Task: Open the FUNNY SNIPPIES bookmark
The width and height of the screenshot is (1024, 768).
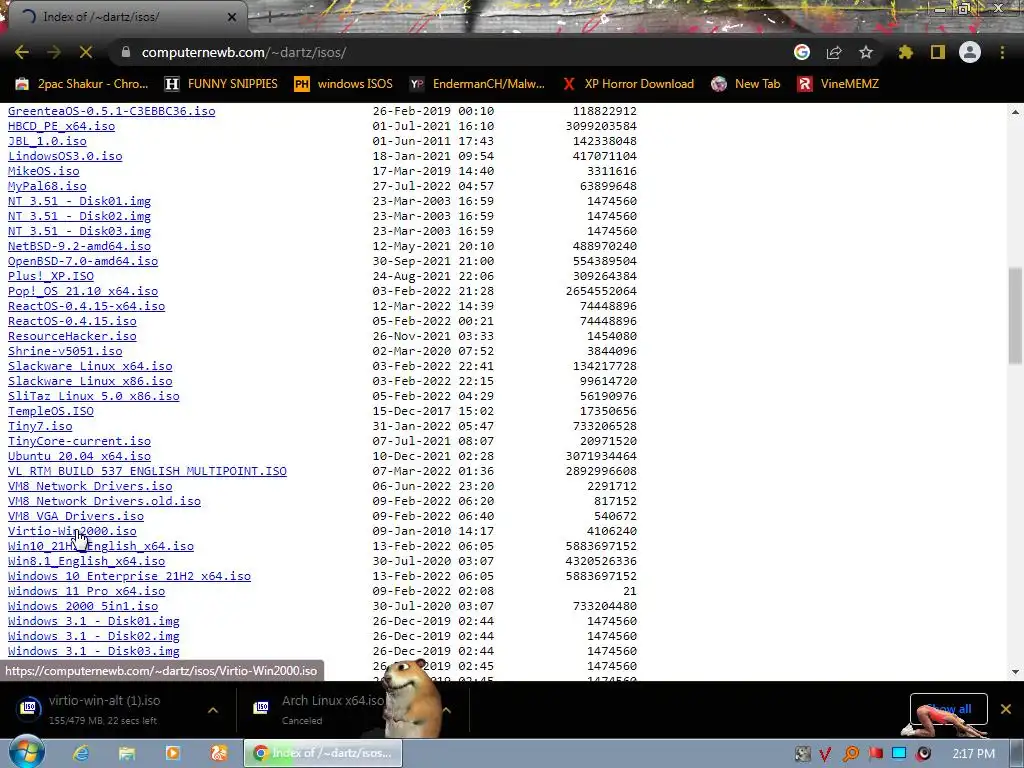Action: point(221,84)
